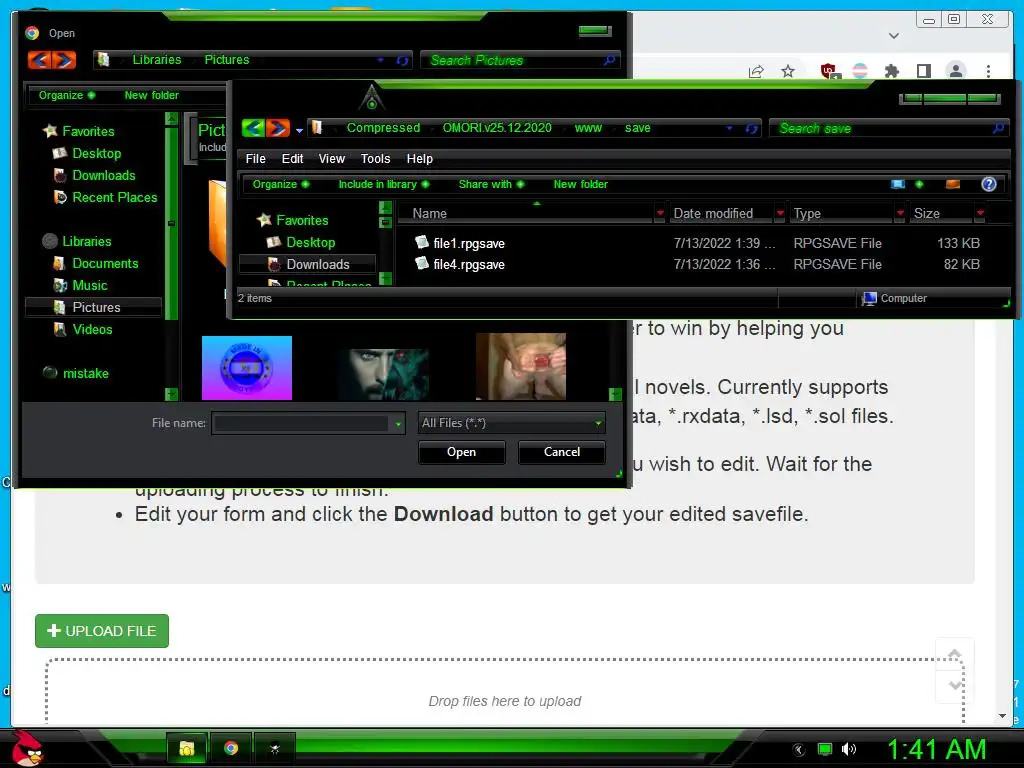The image size is (1024, 768).
Task: Open the Type column filter arrow
Action: [900, 214]
